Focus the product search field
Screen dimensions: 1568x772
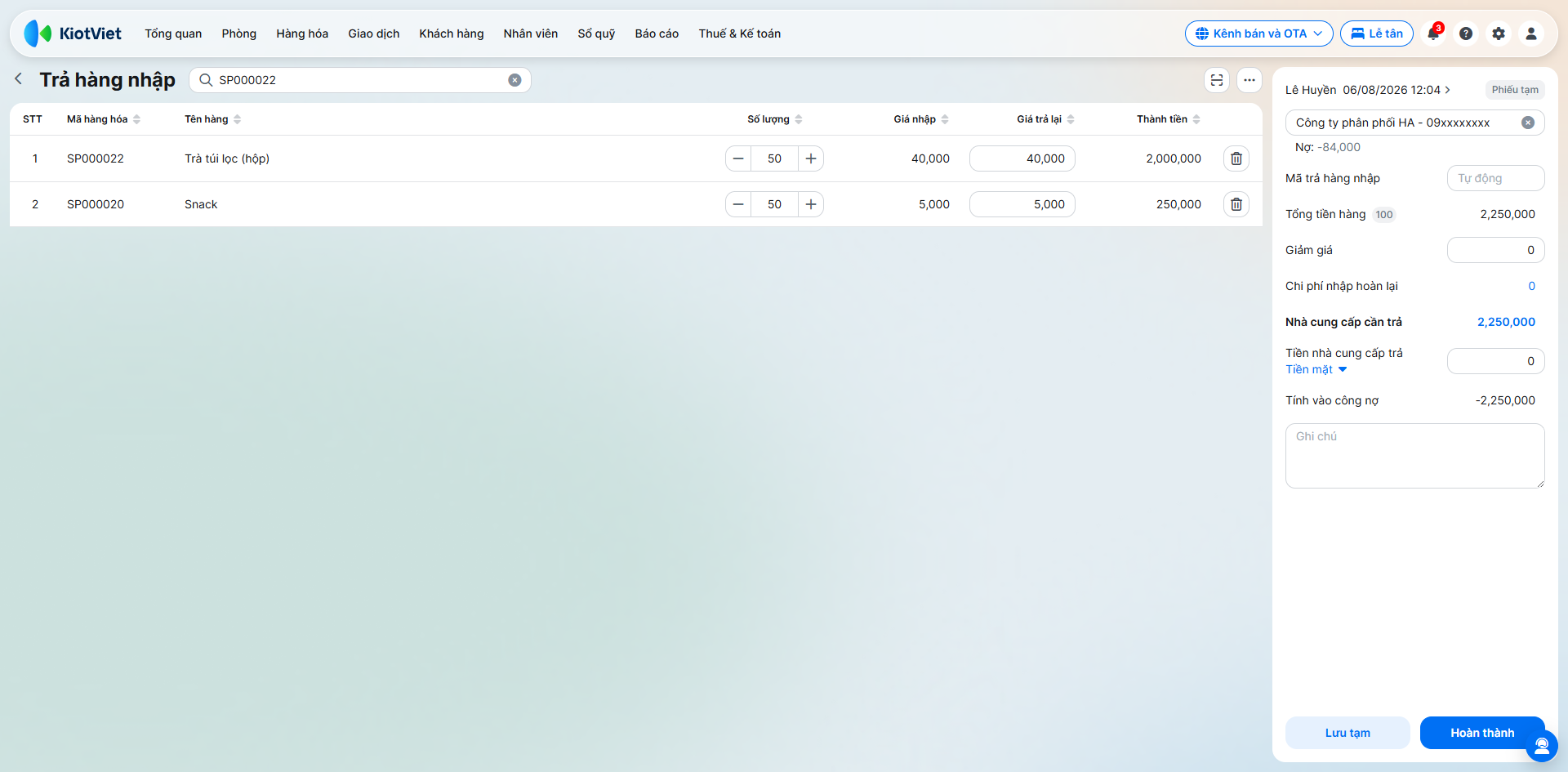pos(360,80)
